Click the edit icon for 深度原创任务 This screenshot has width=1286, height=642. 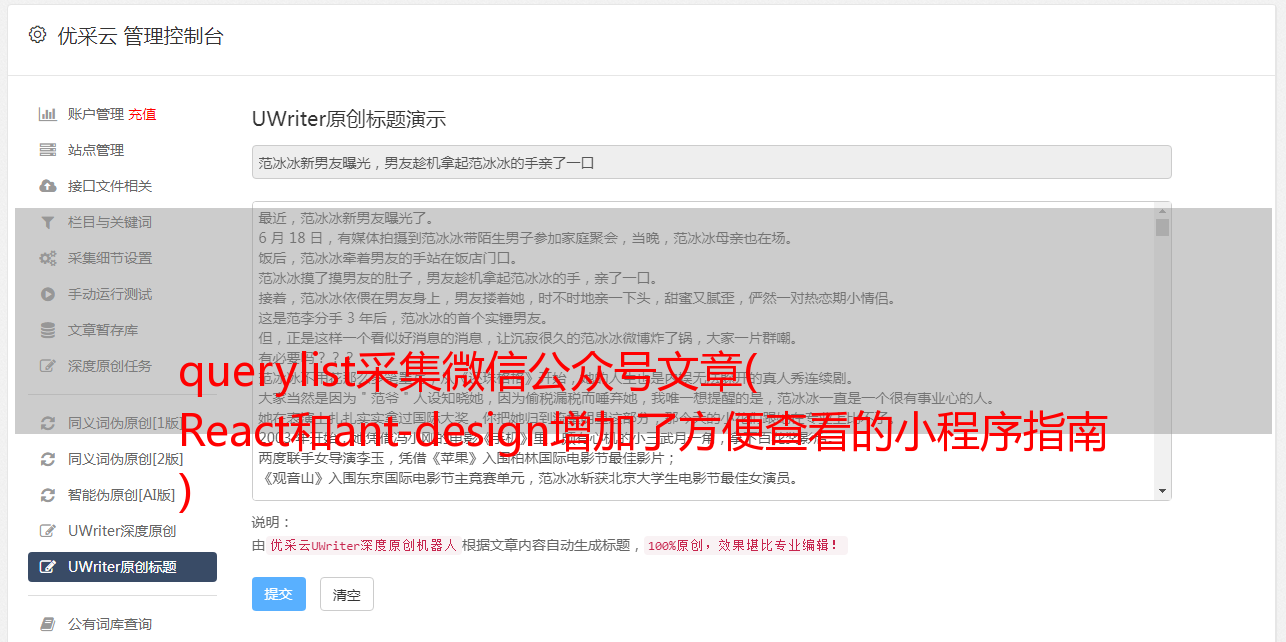(x=47, y=366)
